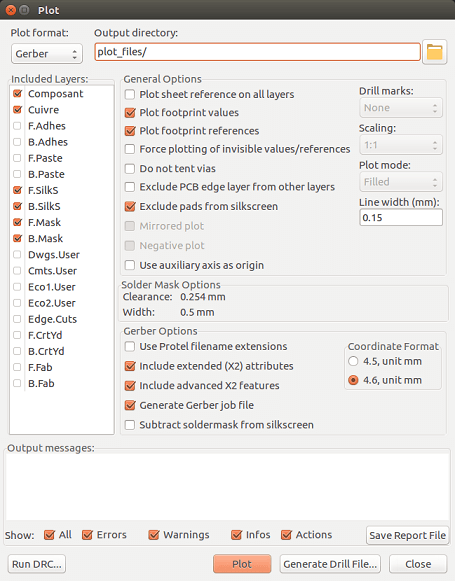The width and height of the screenshot is (455, 581).
Task: Uncheck Generate Gerber job file
Action: point(130,405)
